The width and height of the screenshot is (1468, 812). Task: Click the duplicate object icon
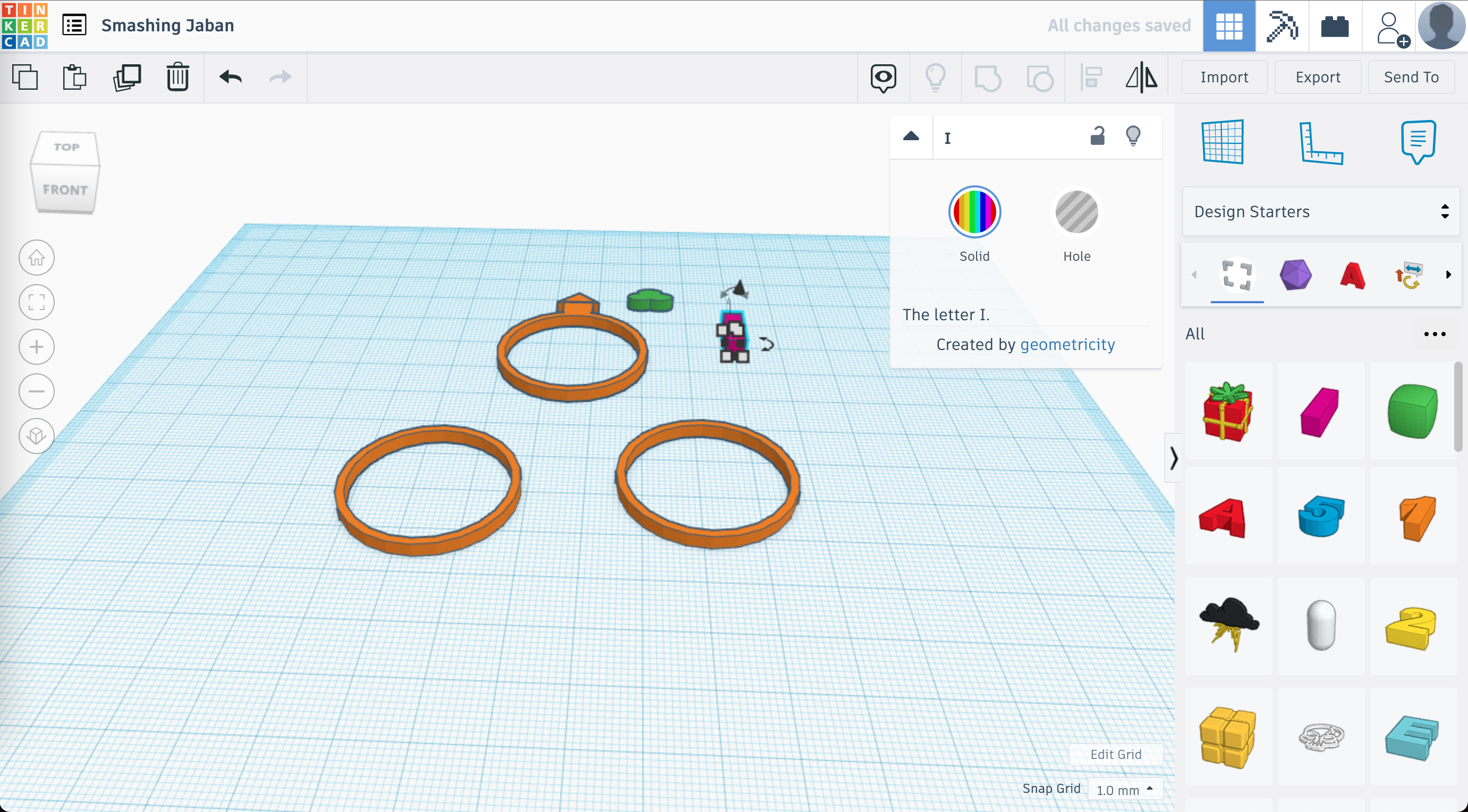click(x=127, y=77)
